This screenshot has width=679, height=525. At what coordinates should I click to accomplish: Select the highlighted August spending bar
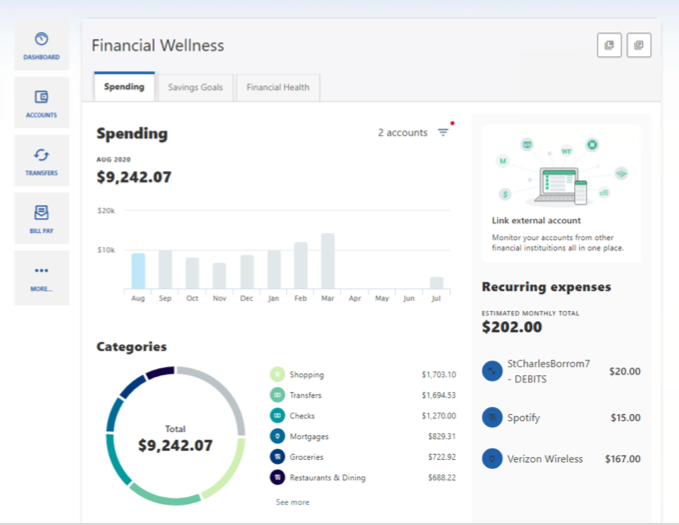pos(138,271)
